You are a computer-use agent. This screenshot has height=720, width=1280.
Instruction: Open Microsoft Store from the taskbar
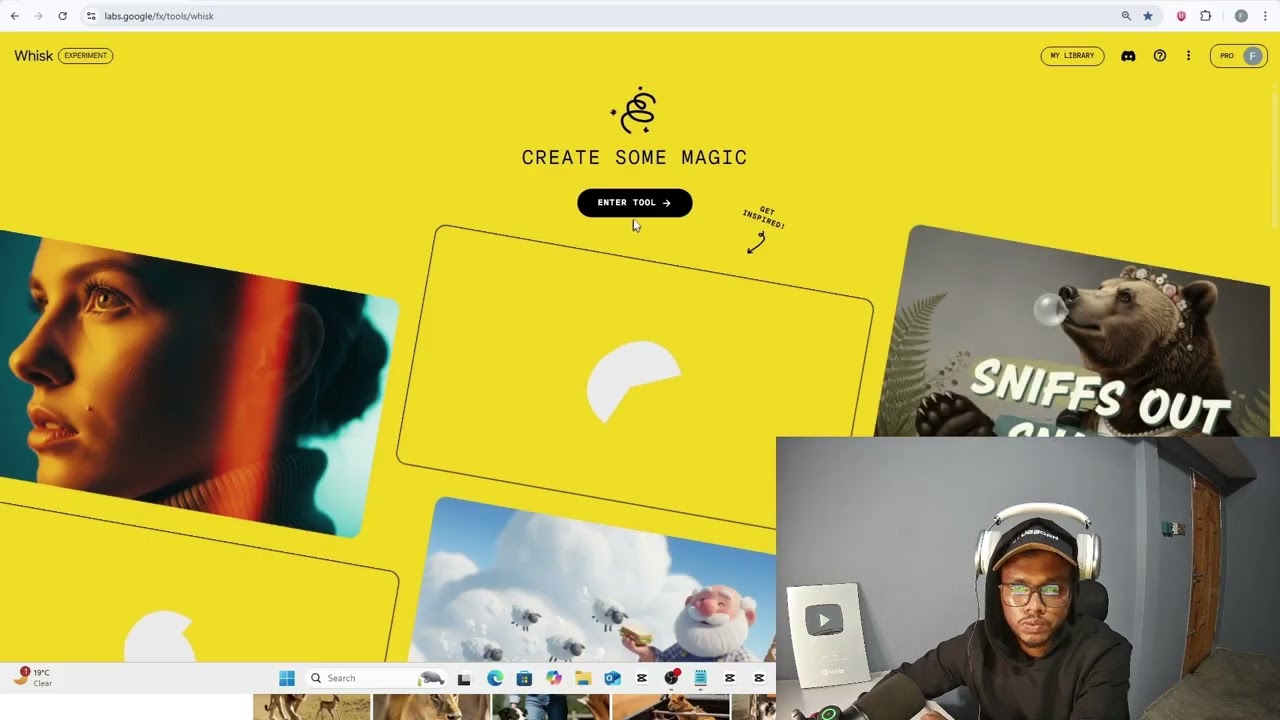click(x=524, y=678)
